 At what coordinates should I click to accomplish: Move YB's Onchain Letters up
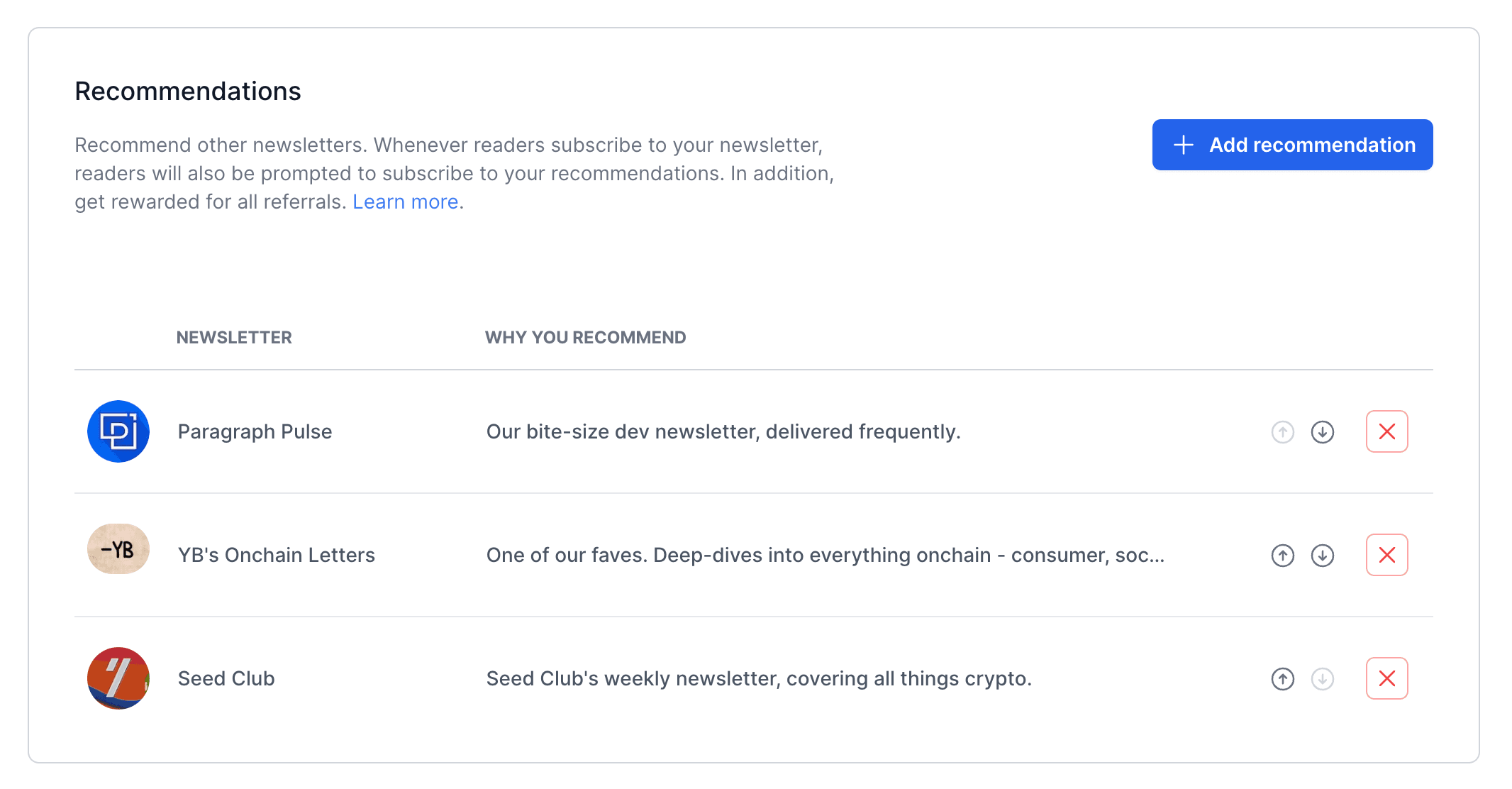(x=1282, y=555)
